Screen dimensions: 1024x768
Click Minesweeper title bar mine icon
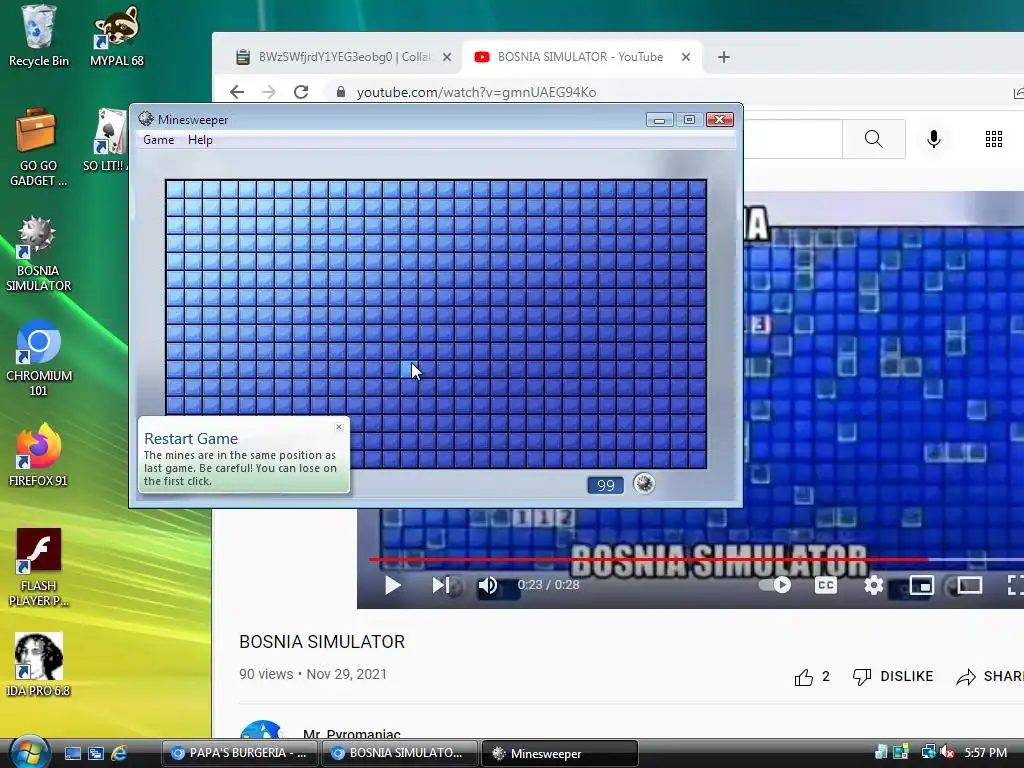tap(146, 119)
